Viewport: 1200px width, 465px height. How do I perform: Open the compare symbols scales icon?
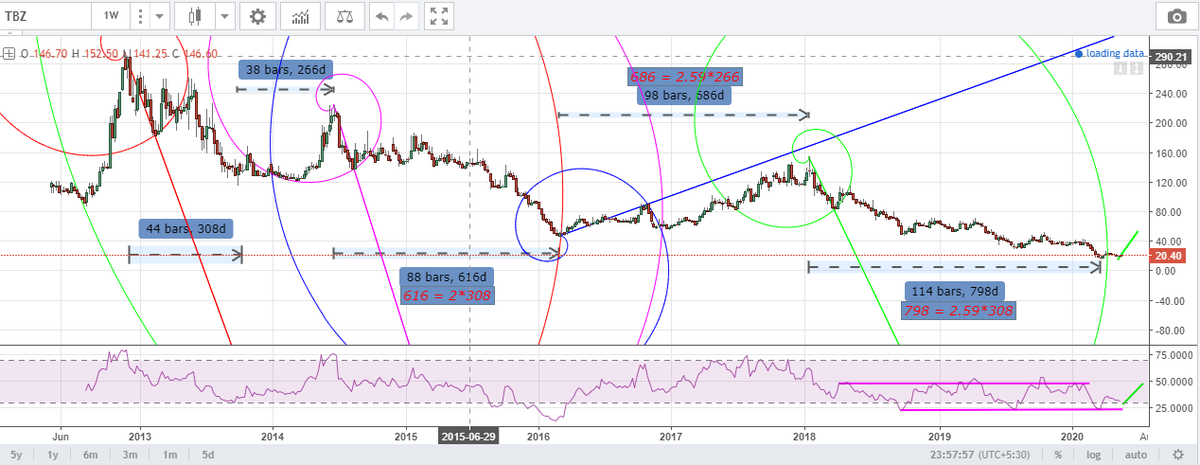click(345, 16)
